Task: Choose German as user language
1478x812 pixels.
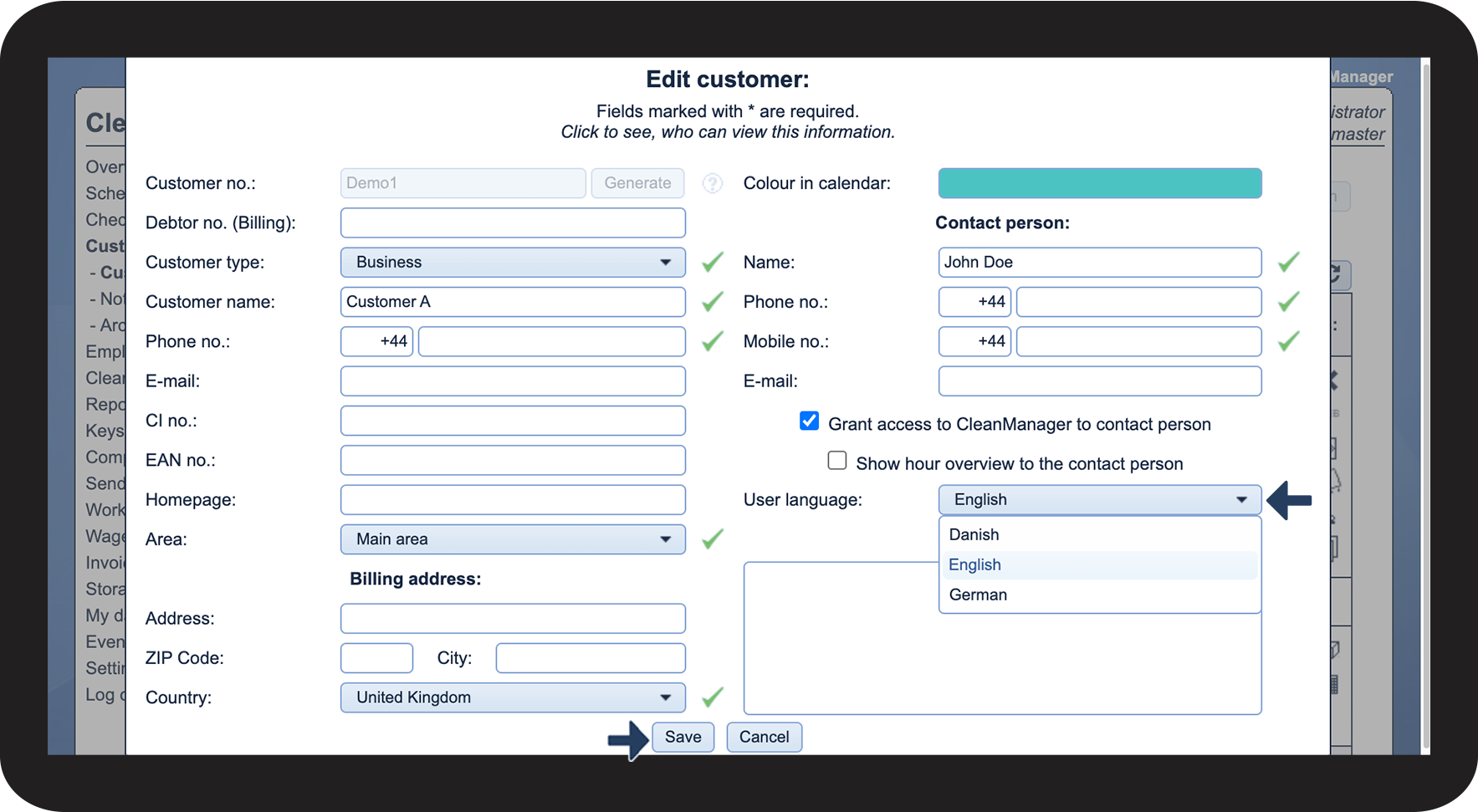Action: (978, 595)
